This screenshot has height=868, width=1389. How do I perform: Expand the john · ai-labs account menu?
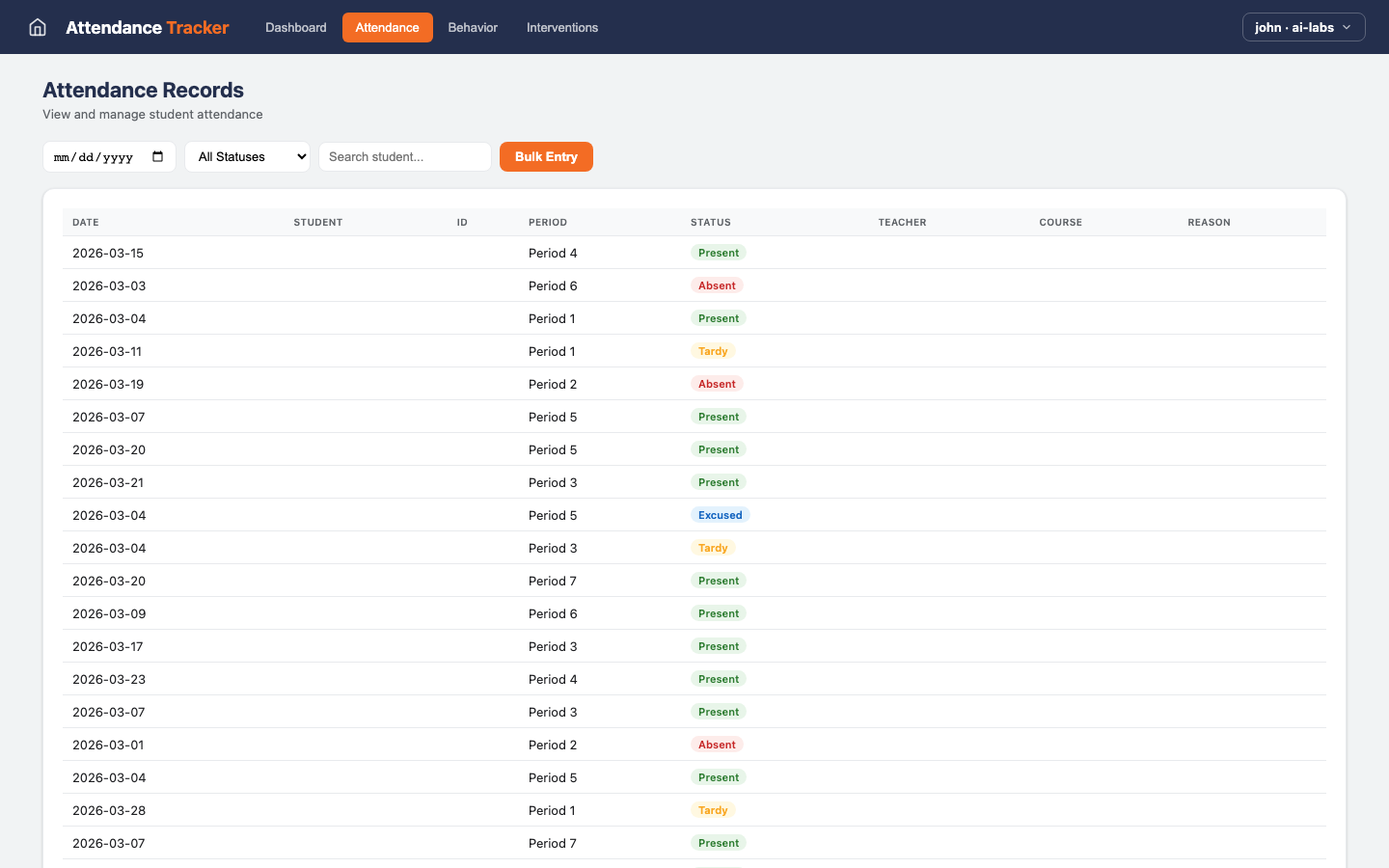tap(1302, 27)
